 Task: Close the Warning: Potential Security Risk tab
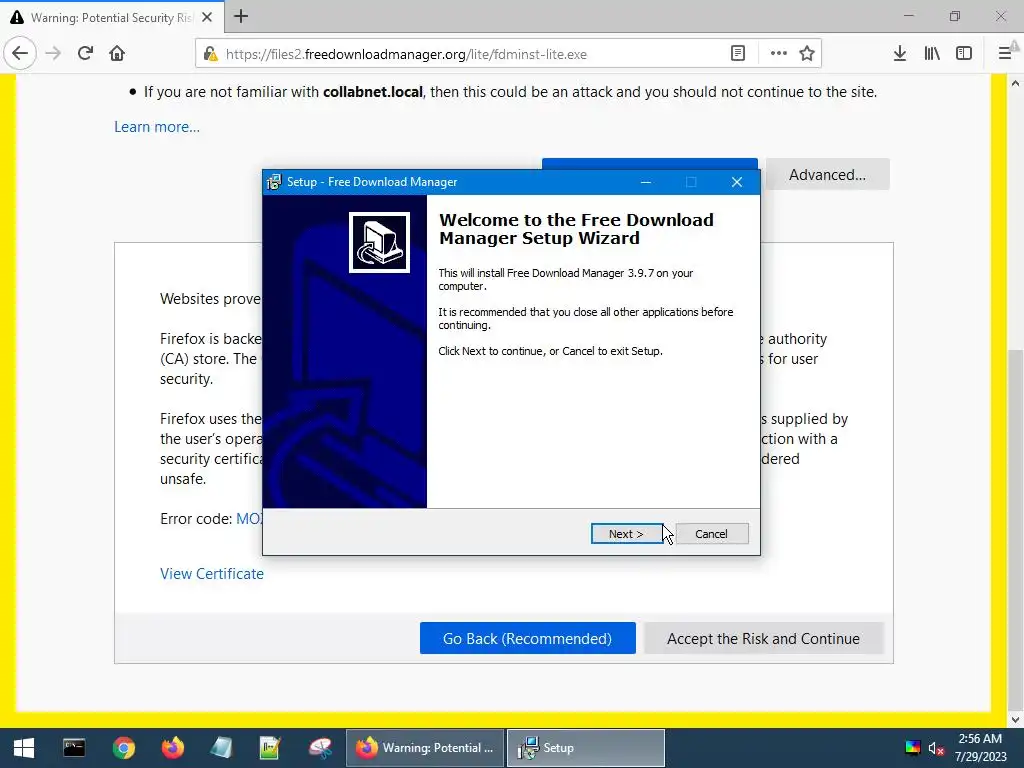pyautogui.click(x=207, y=17)
